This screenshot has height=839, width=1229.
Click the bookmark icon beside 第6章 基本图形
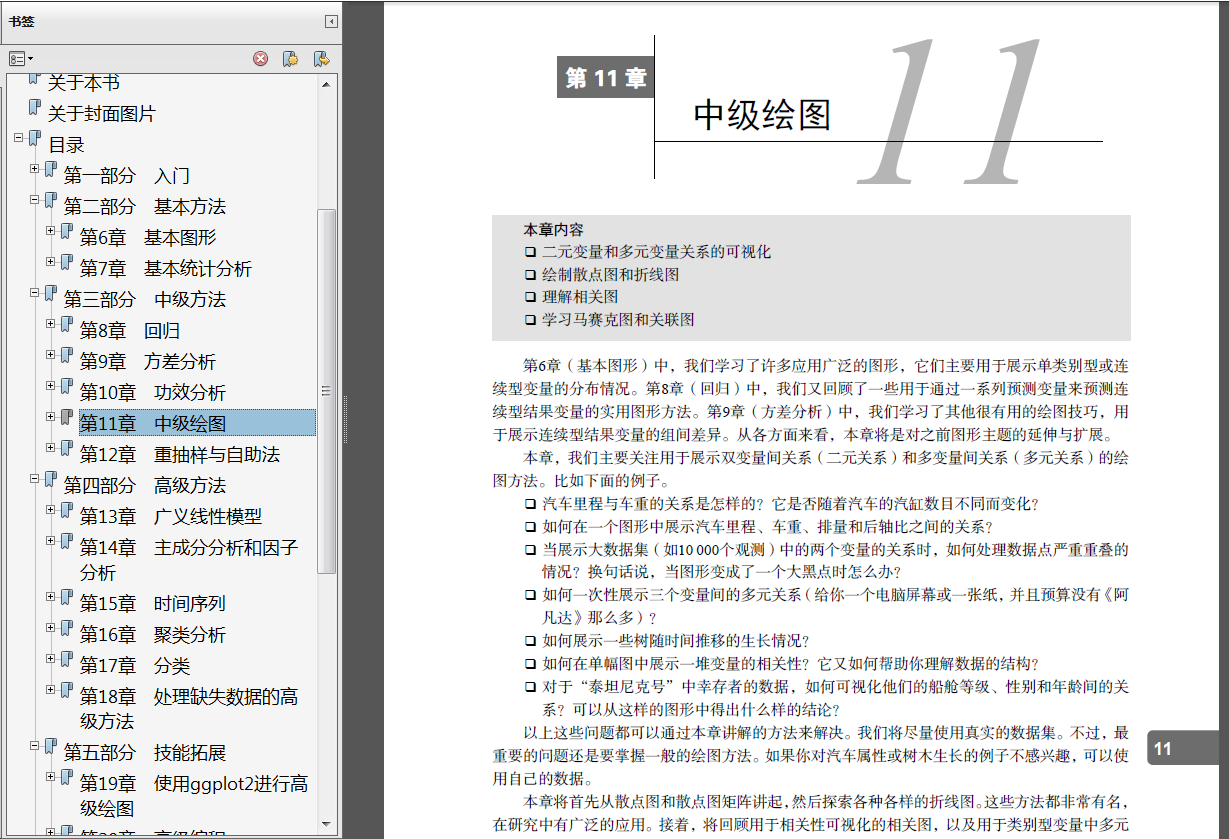pyautogui.click(x=67, y=232)
